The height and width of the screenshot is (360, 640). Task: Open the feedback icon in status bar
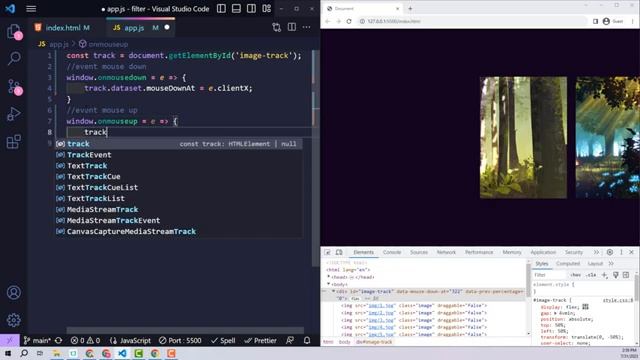click(x=290, y=340)
